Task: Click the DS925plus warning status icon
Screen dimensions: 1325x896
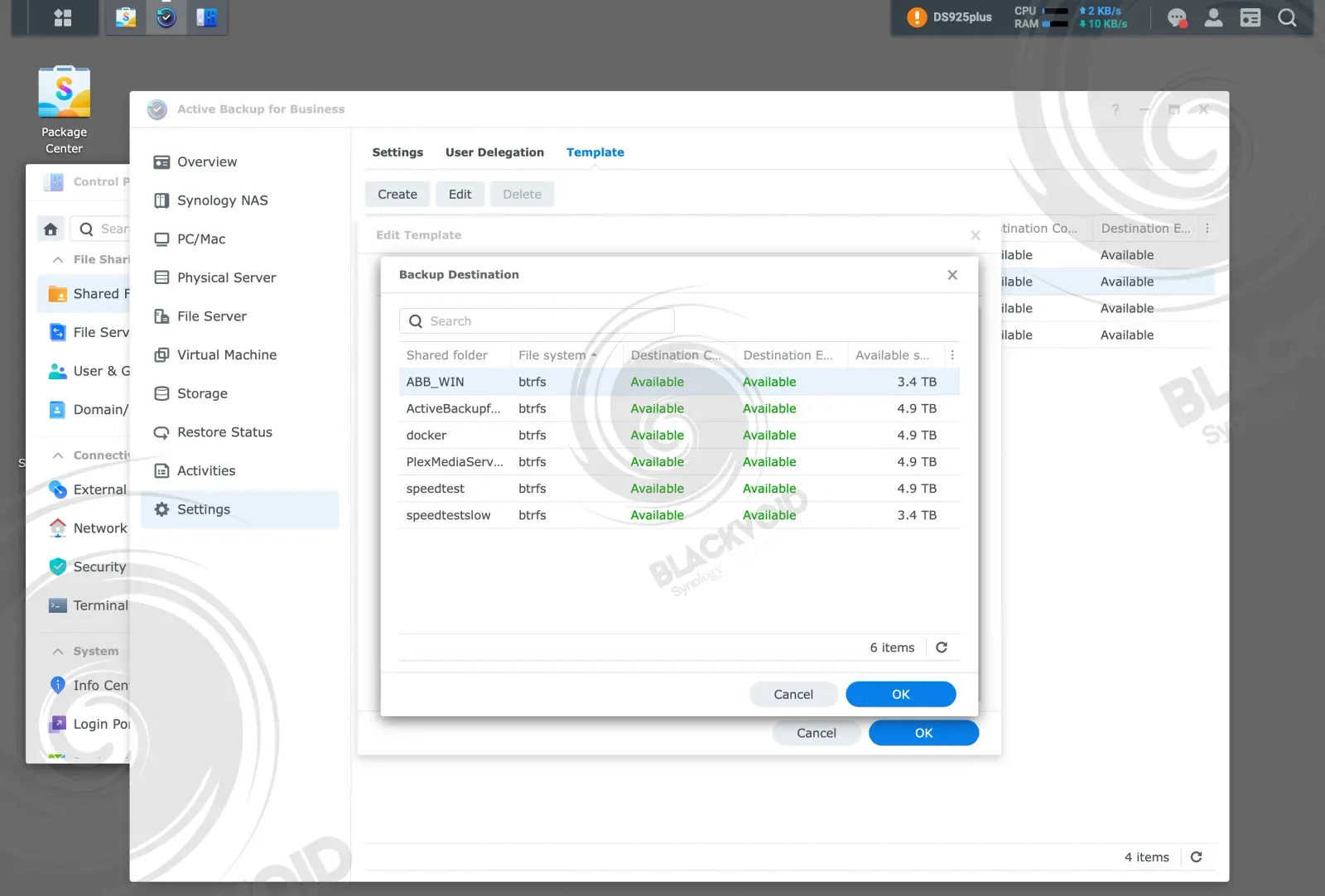Action: pyautogui.click(x=916, y=17)
